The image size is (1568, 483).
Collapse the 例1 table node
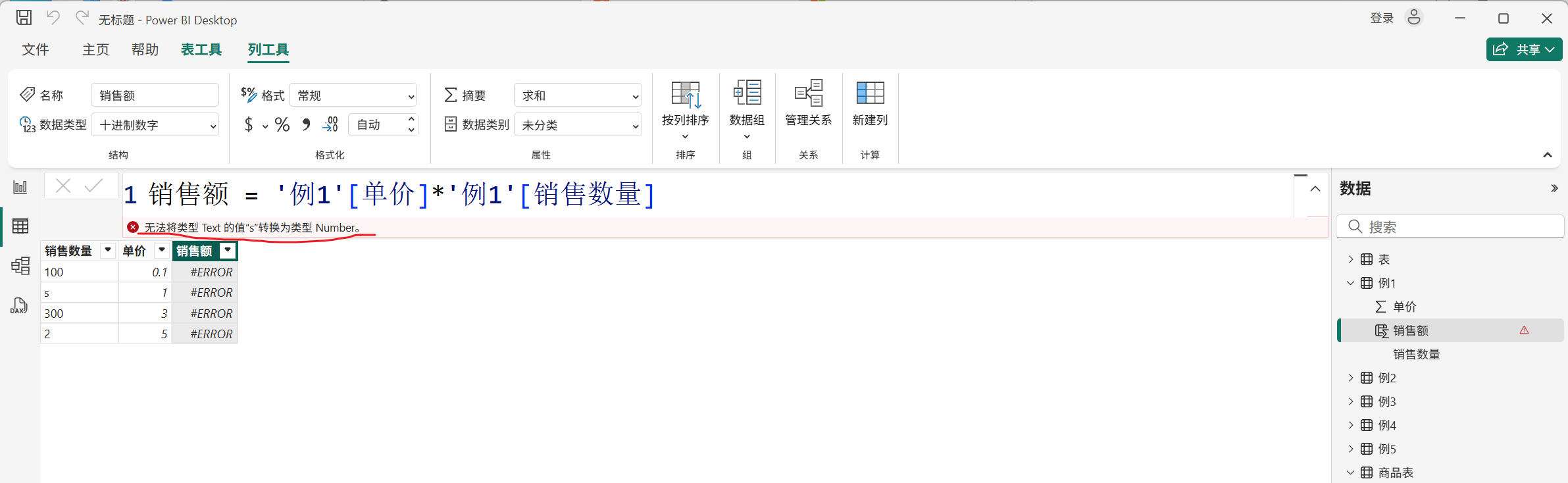tap(1351, 283)
